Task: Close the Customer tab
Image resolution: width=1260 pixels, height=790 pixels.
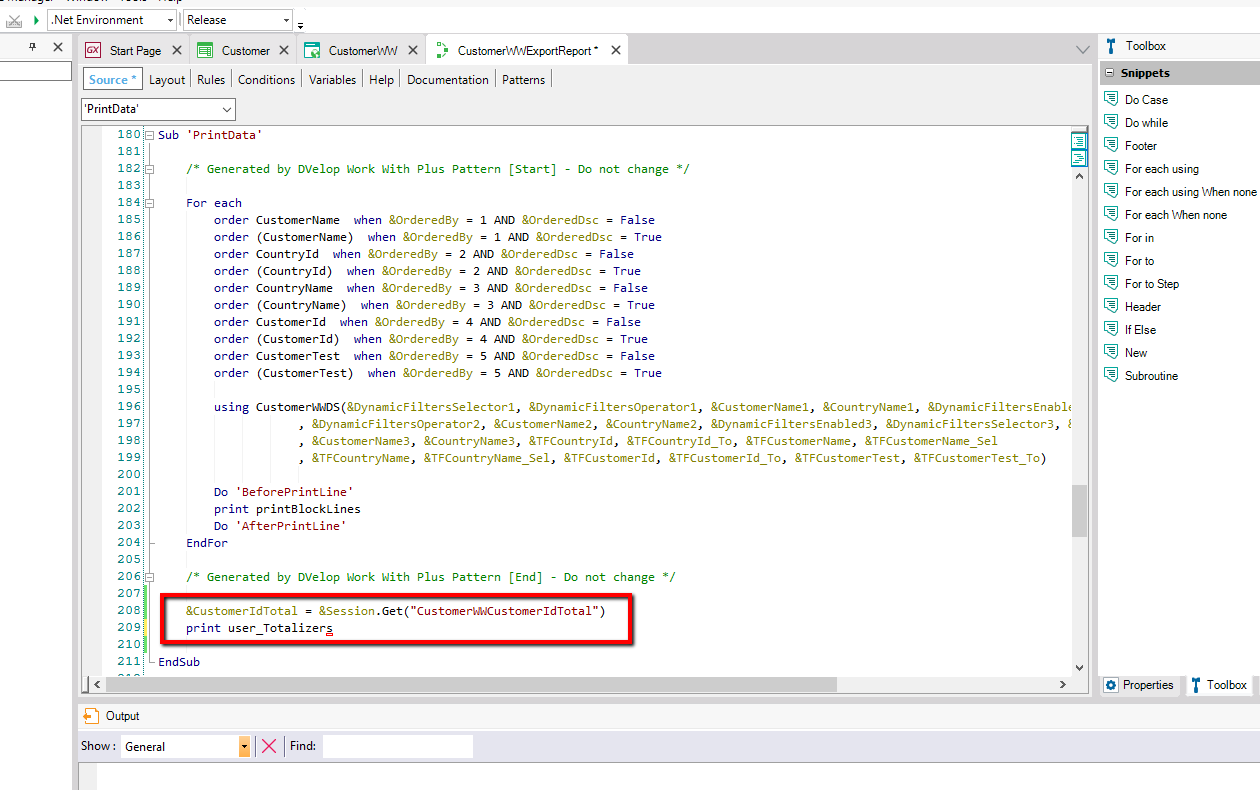Action: (x=284, y=51)
